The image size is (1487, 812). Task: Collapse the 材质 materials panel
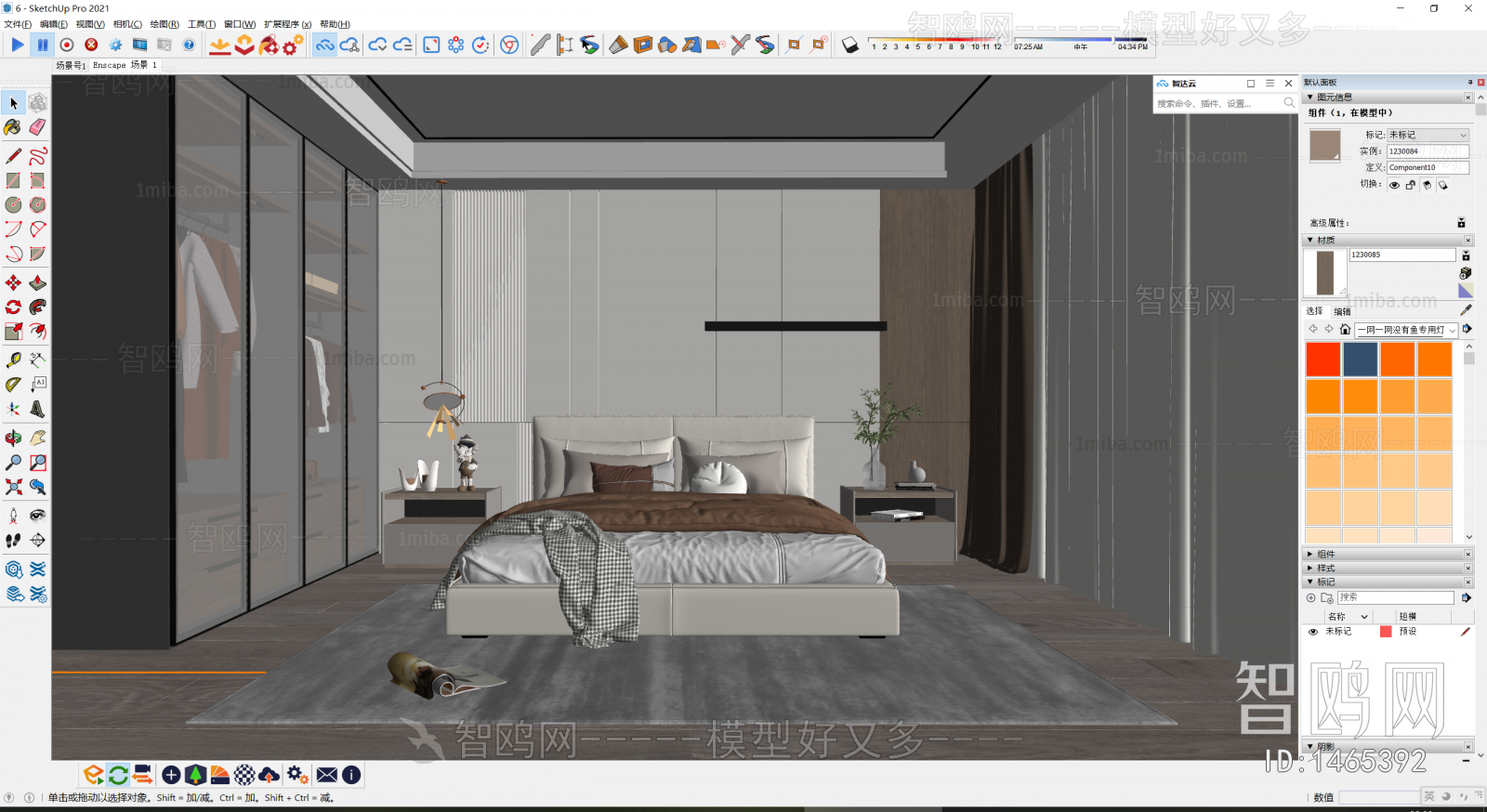[x=1310, y=240]
